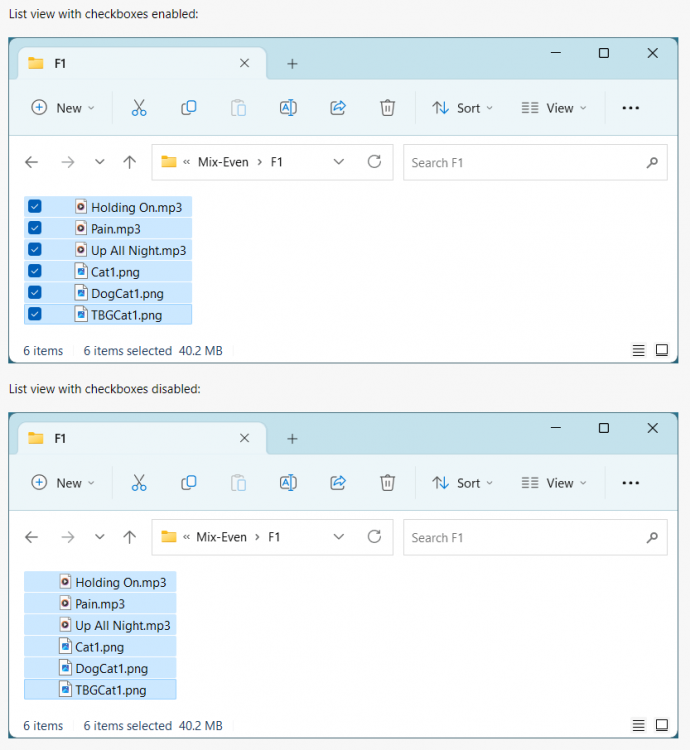This screenshot has height=750, width=690.
Task: Hit the Delete trash icon in upper window
Action: (388, 108)
